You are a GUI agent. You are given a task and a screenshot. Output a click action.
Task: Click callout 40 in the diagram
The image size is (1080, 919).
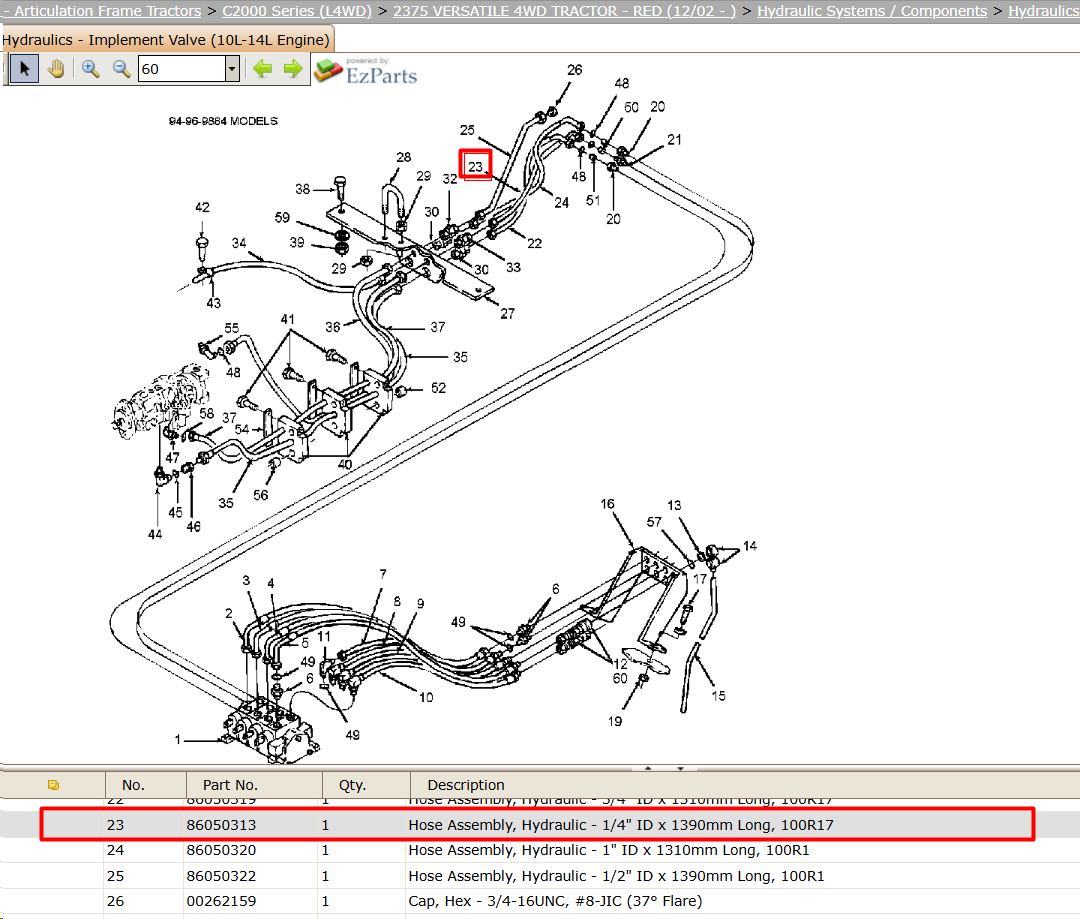point(345,464)
